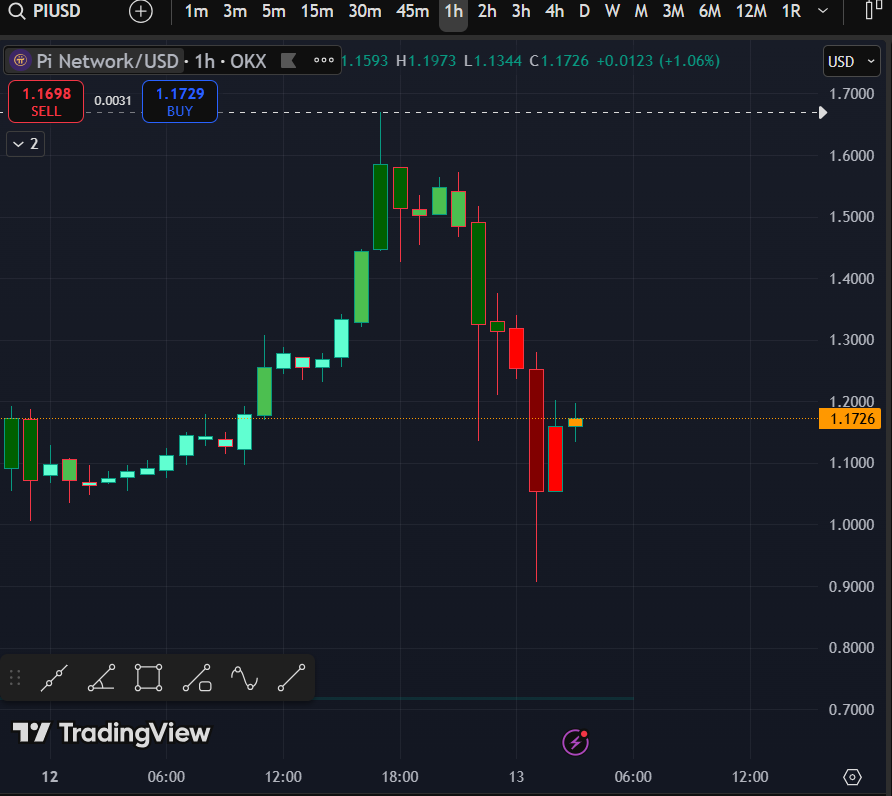Select the 3M interval
This screenshot has width=892, height=796.
pos(673,11)
